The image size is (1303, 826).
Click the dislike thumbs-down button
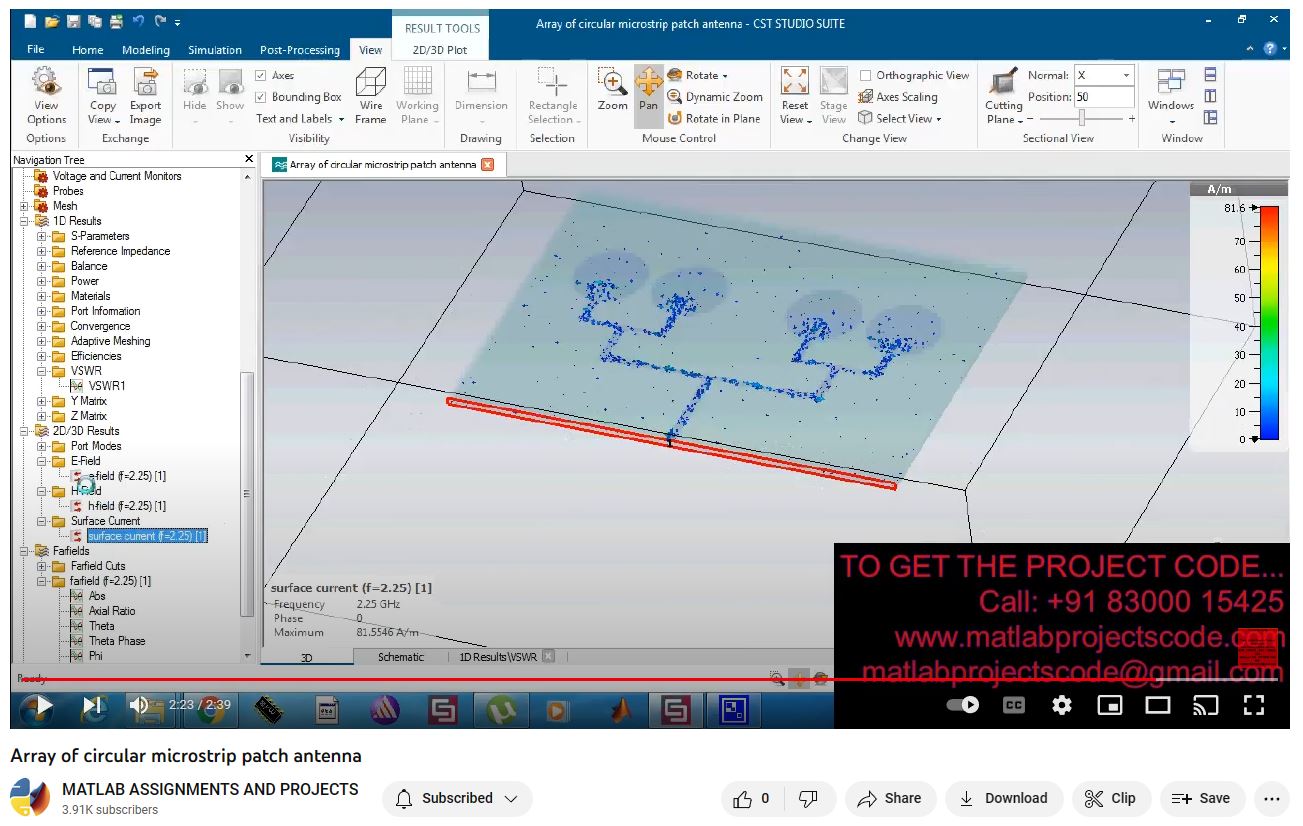point(808,798)
